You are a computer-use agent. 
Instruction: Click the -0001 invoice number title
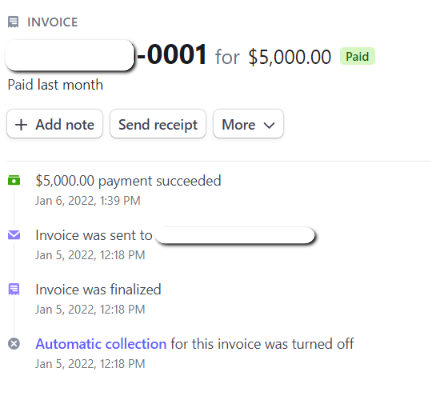172,55
